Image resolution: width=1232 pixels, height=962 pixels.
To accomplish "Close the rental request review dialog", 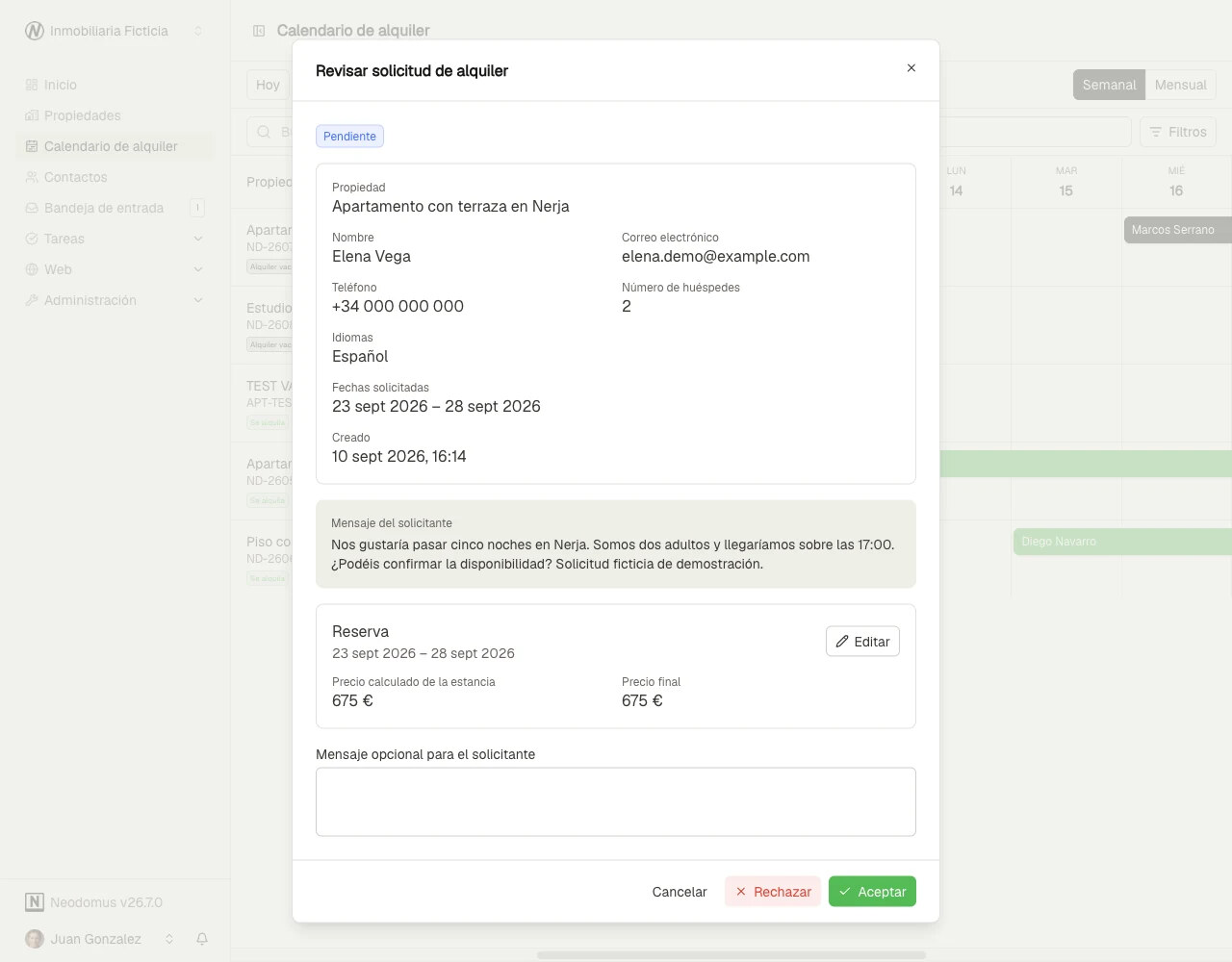I will [x=911, y=68].
